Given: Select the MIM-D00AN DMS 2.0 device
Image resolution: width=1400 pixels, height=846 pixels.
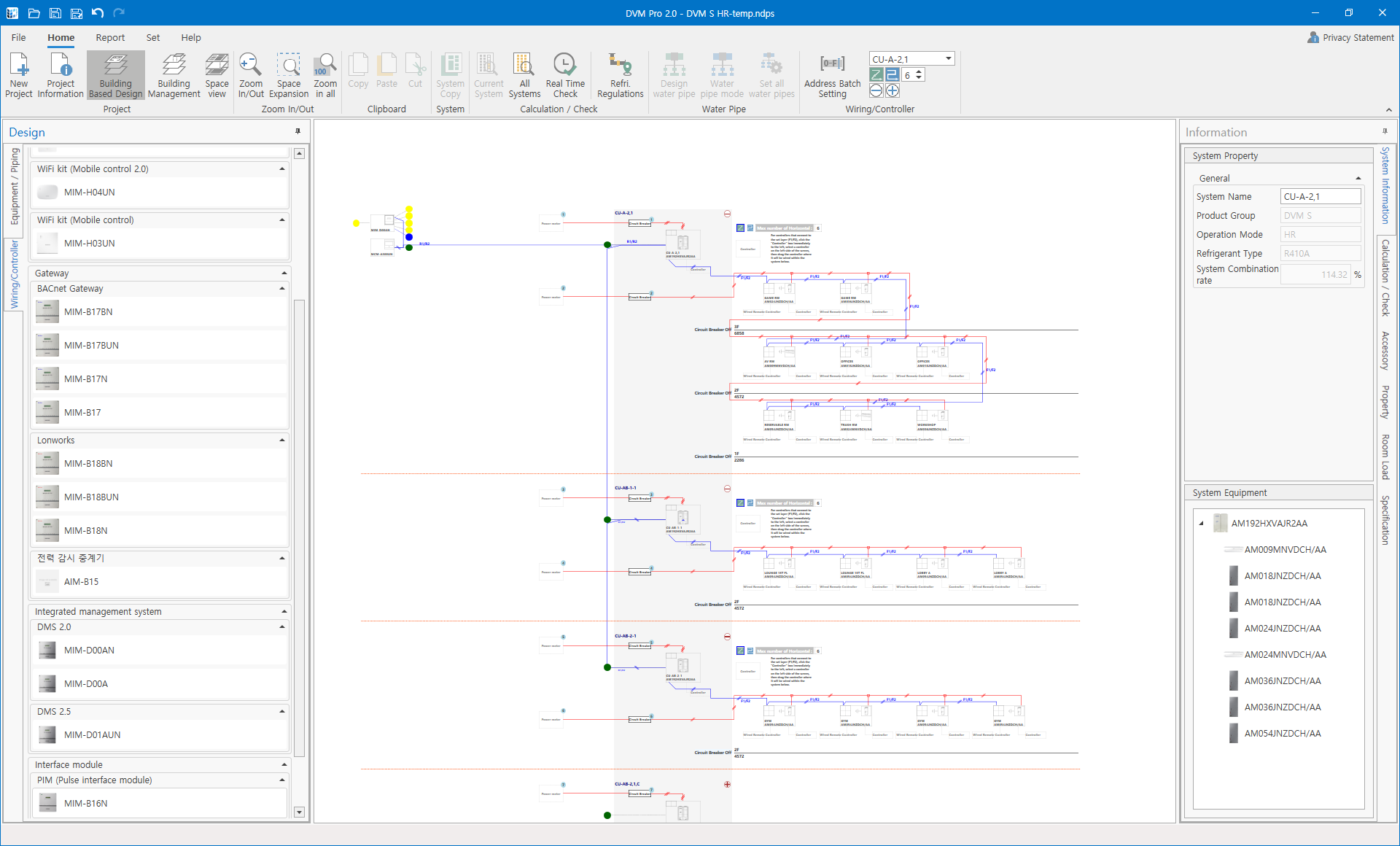Looking at the screenshot, I should pos(160,651).
